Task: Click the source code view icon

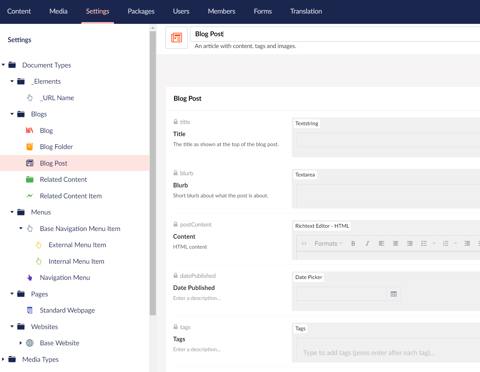Action: click(x=304, y=243)
